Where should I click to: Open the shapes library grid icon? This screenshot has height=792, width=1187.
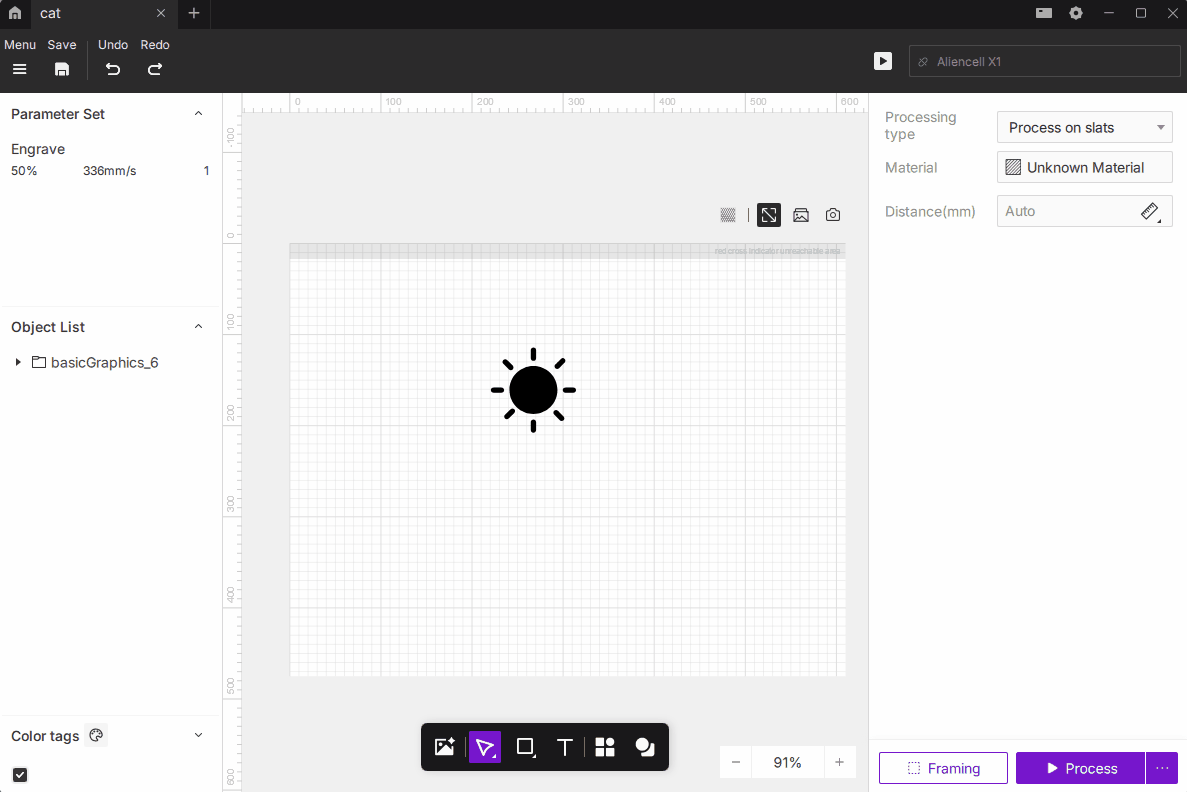[x=605, y=747]
